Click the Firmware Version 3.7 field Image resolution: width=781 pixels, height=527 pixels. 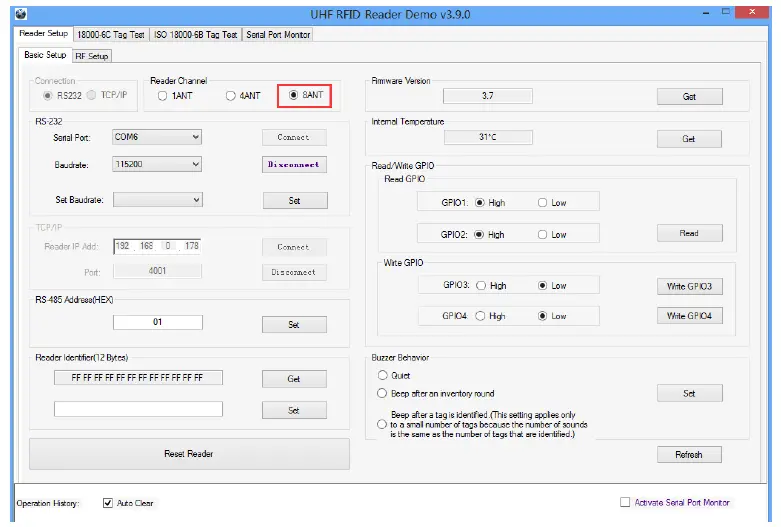pyautogui.click(x=488, y=96)
